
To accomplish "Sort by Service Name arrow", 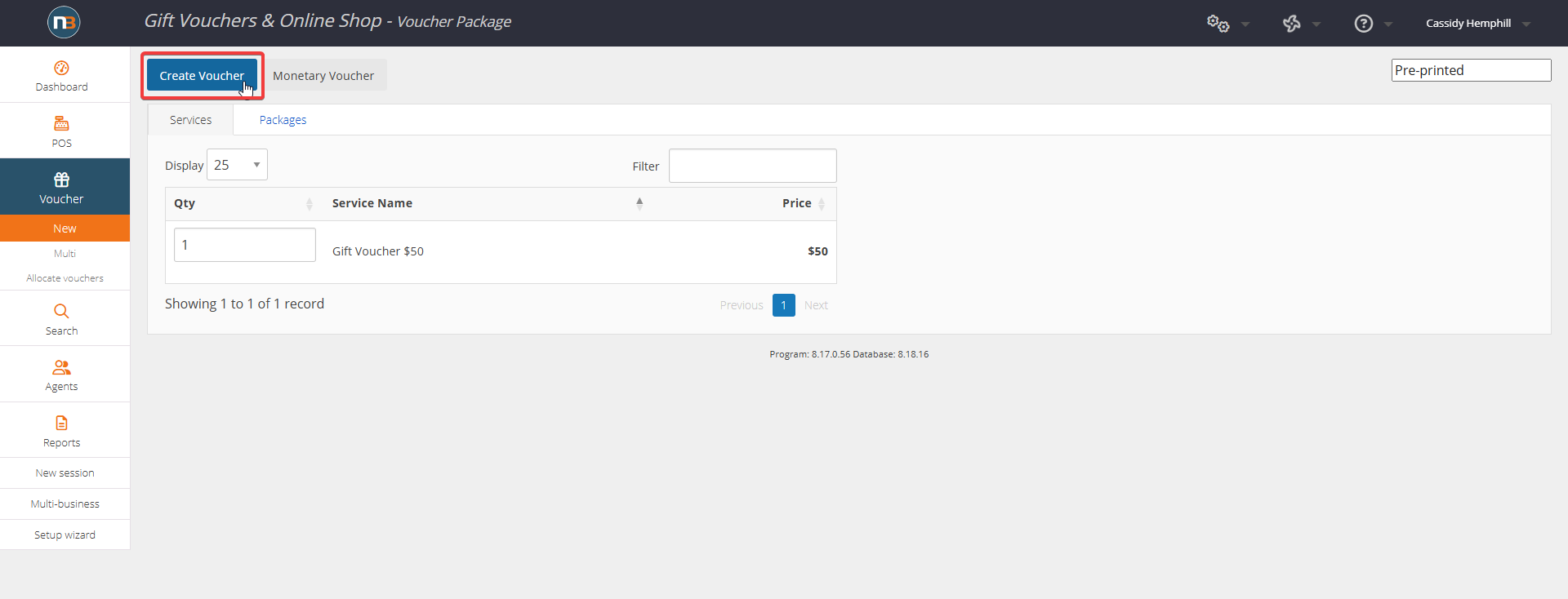I will pos(639,203).
